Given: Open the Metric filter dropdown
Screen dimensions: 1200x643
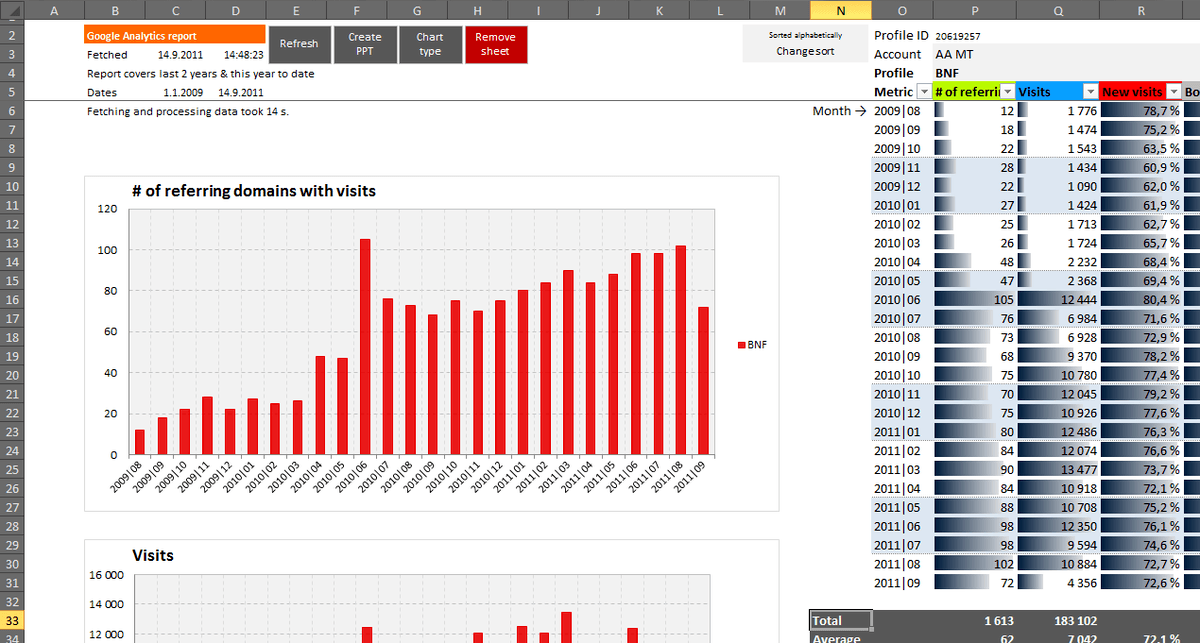Looking at the screenshot, I should (x=923, y=92).
